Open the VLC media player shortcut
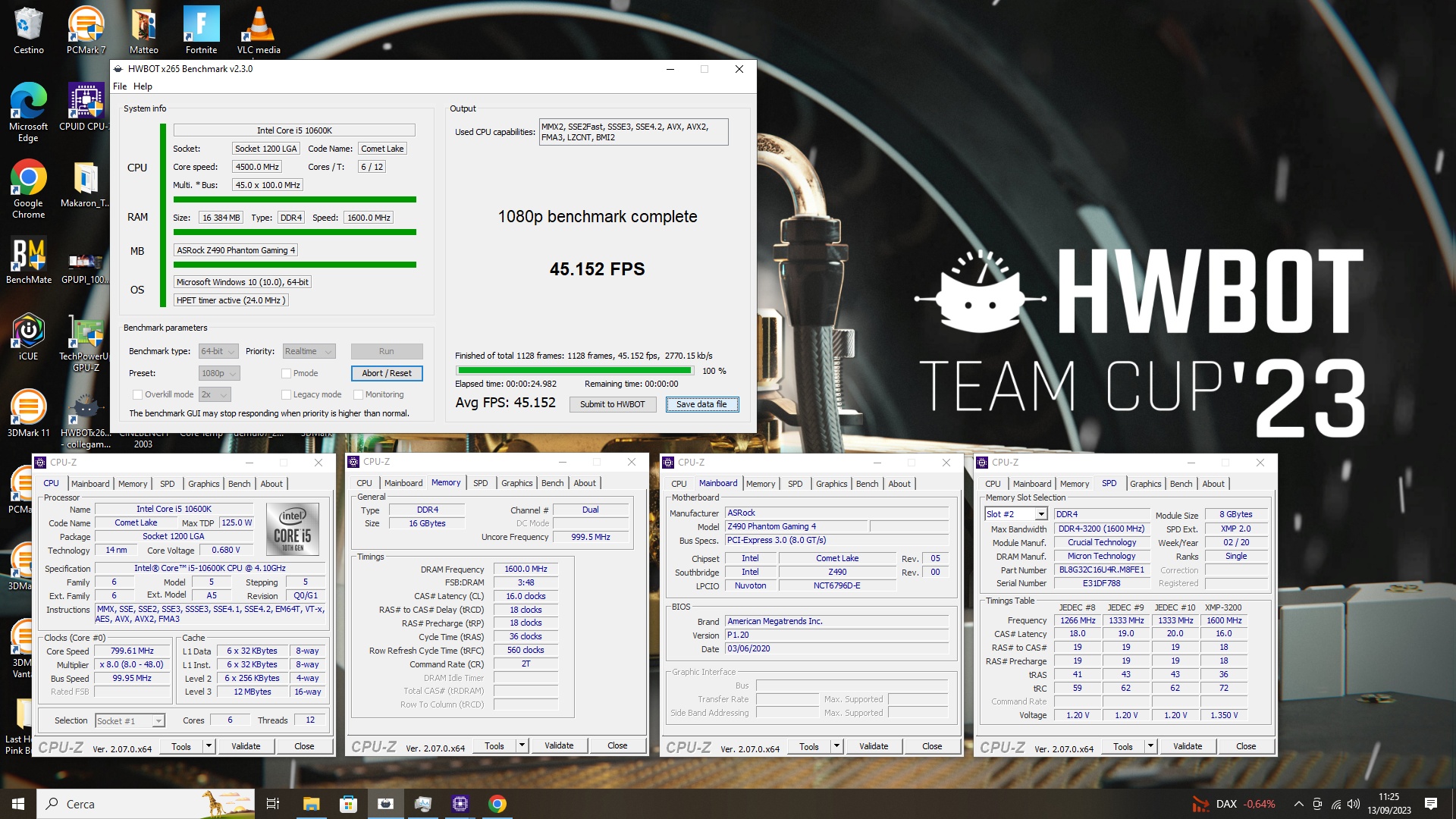 point(259,30)
